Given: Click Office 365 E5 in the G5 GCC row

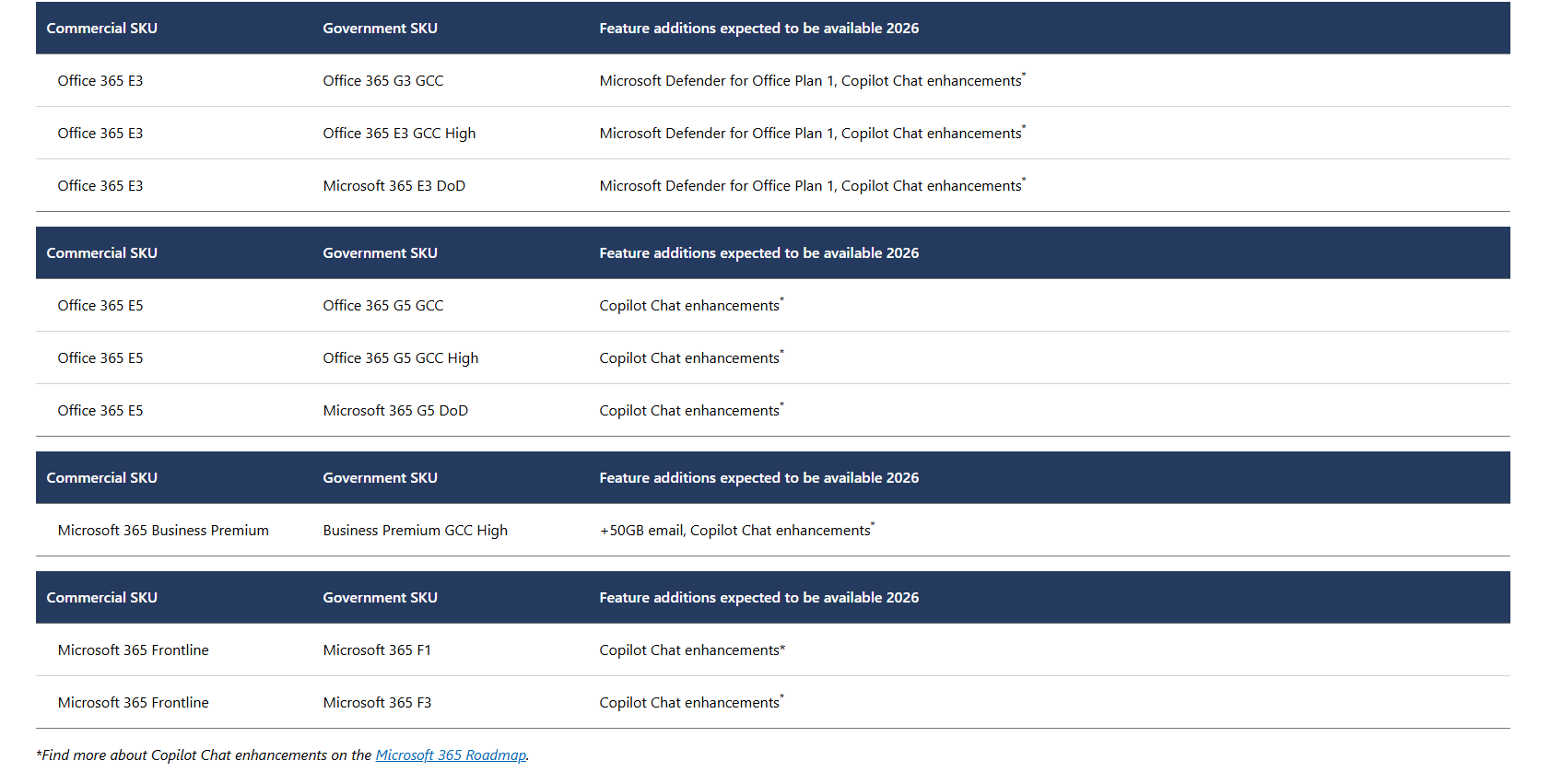Looking at the screenshot, I should tap(100, 306).
